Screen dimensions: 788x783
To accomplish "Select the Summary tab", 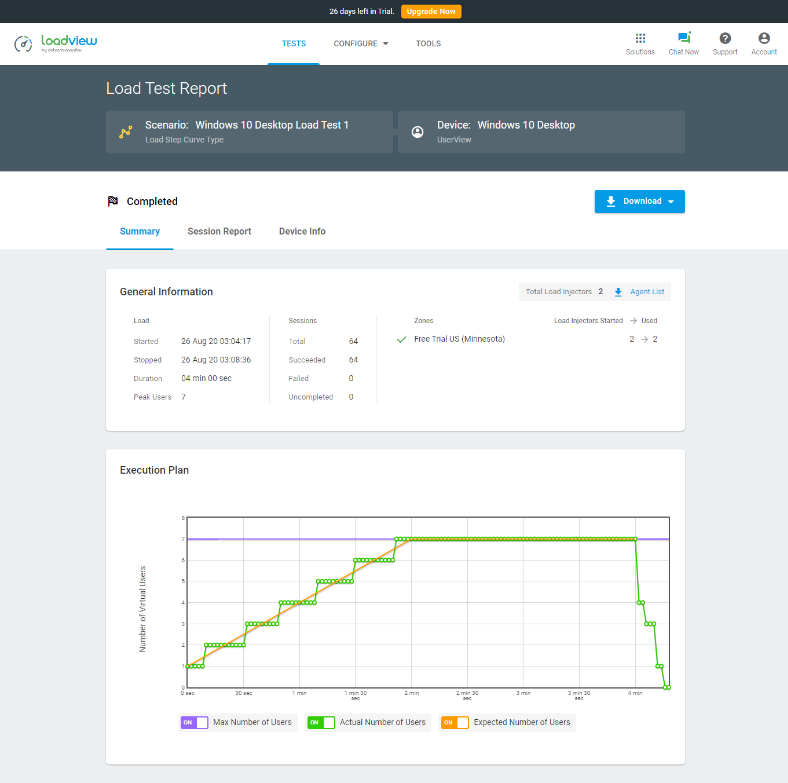I will (x=140, y=231).
